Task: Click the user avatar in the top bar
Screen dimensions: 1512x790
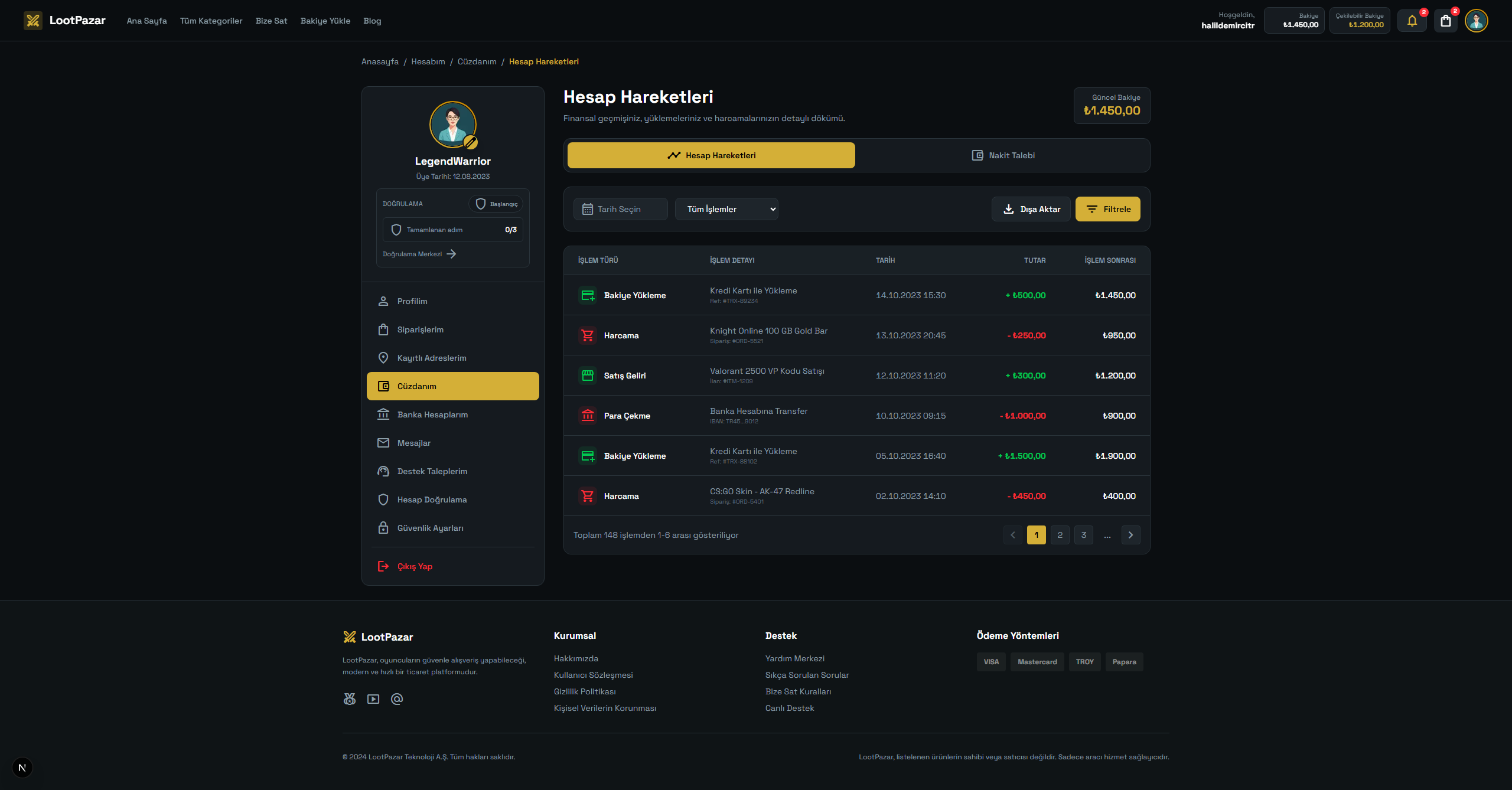Action: tap(1476, 21)
